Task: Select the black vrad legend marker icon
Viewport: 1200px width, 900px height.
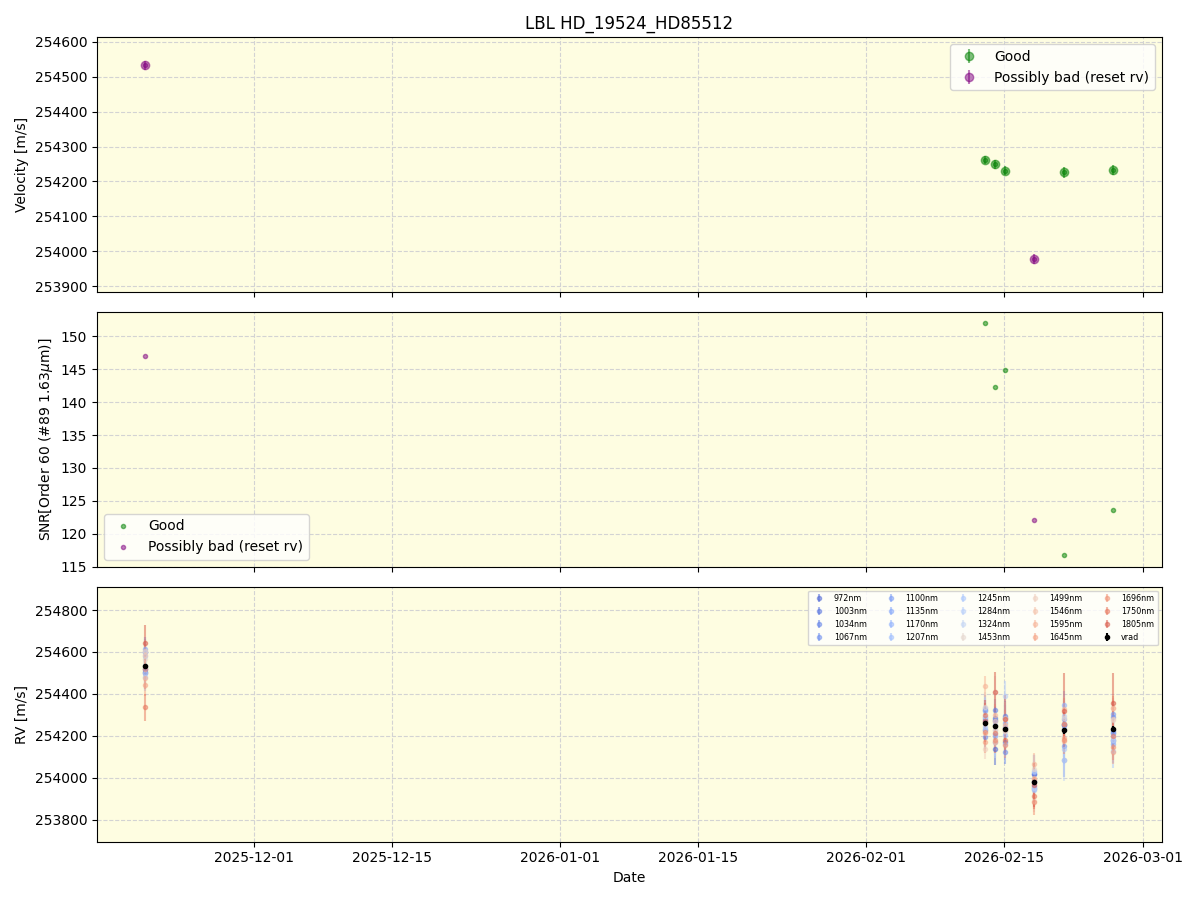Action: pos(1106,637)
